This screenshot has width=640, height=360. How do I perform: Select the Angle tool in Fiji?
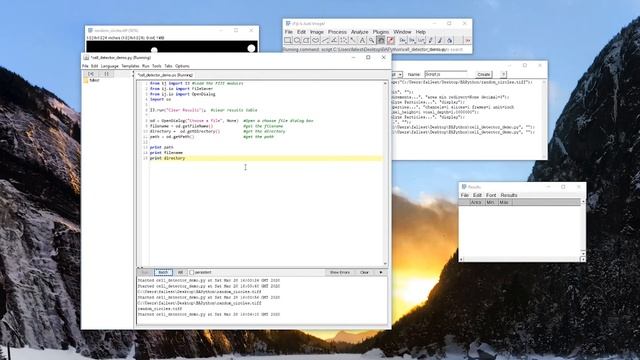[x=334, y=40]
